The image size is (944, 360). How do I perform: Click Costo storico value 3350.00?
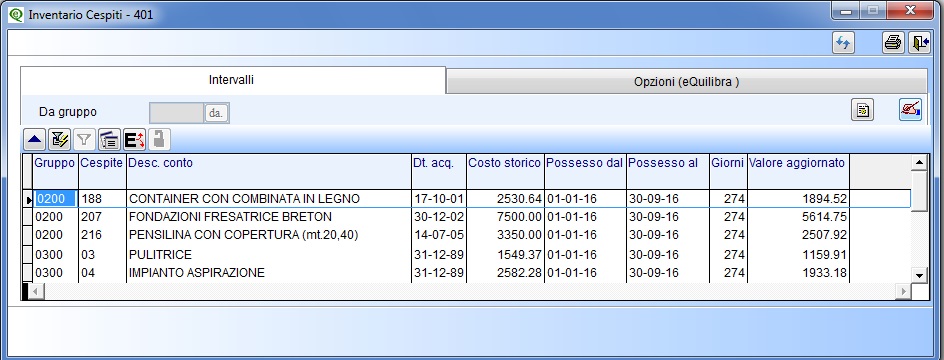(506, 235)
